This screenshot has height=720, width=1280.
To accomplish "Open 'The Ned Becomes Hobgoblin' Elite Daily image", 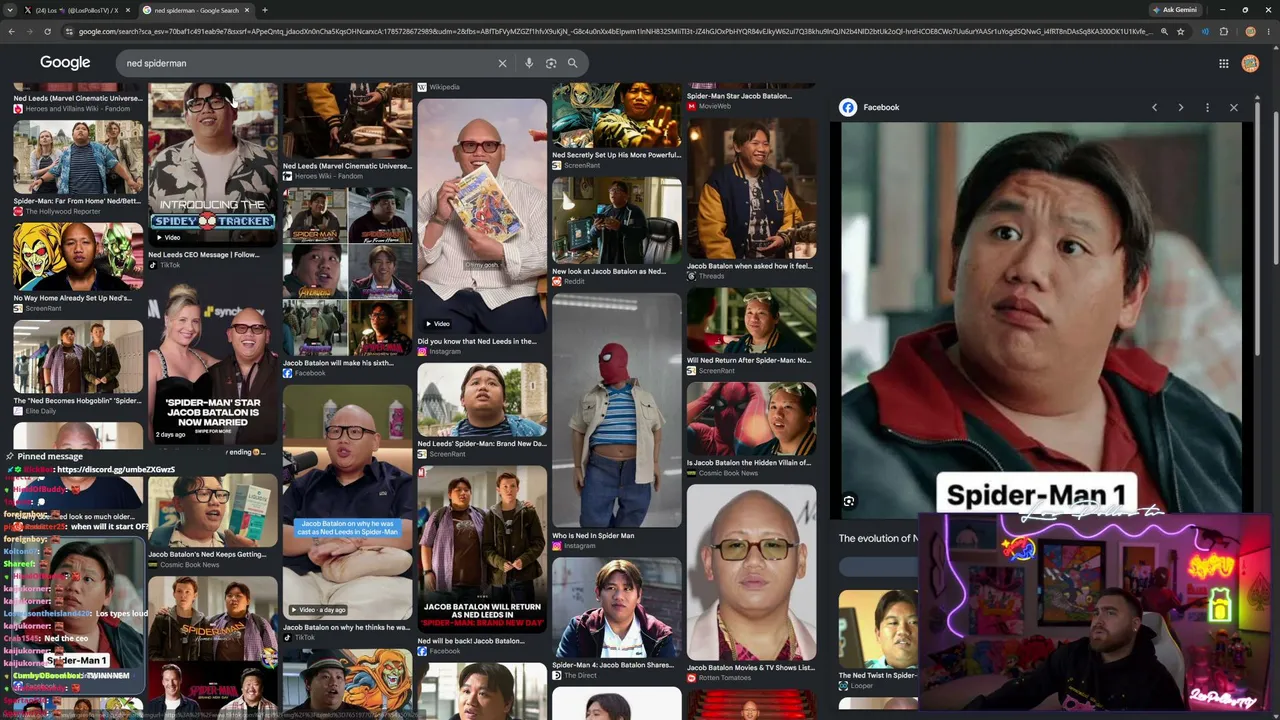I will [78, 357].
